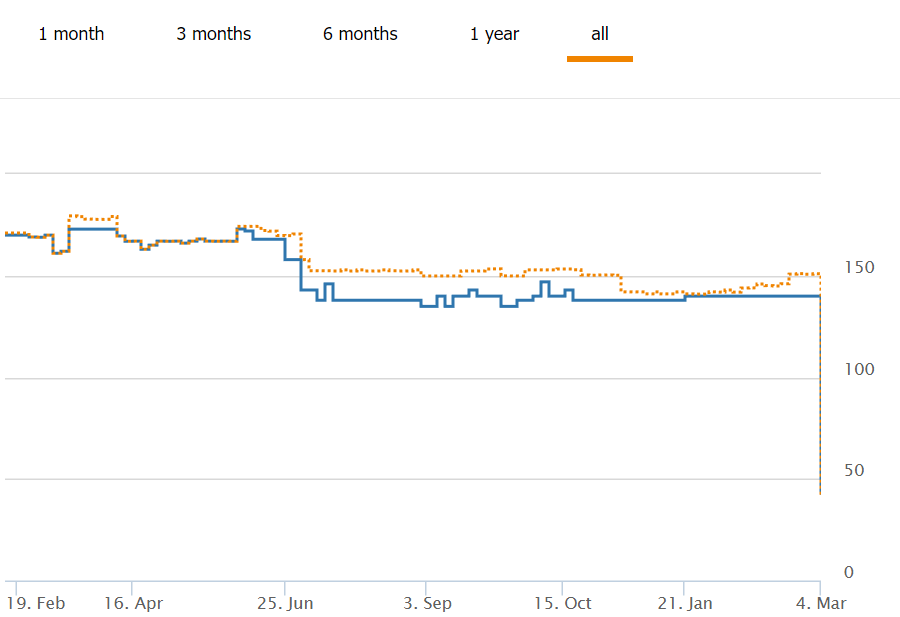Image resolution: width=900 pixels, height=617 pixels.
Task: Click the 21. Jan date label
Action: pos(685,603)
